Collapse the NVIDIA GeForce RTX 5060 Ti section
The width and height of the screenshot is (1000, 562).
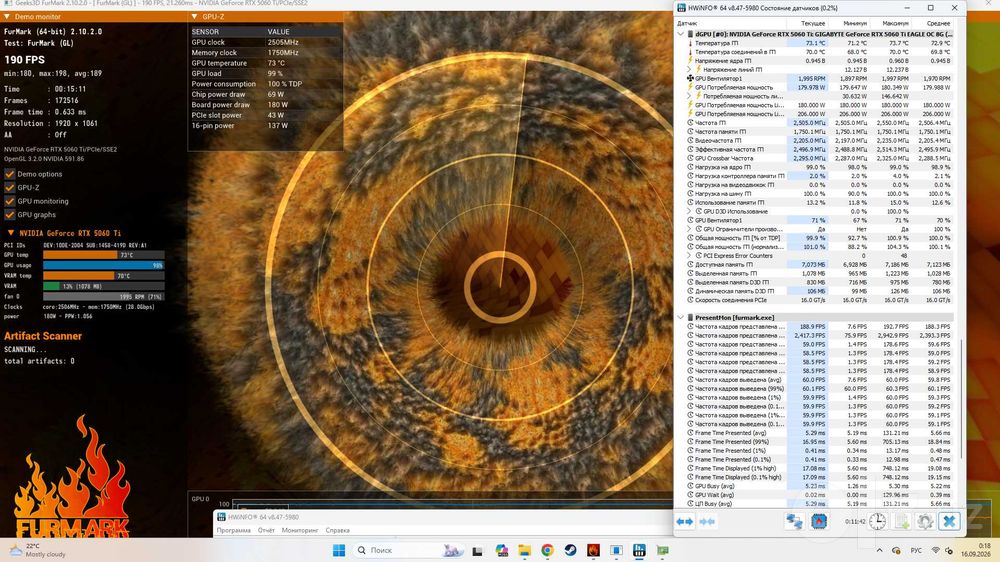pyautogui.click(x=10, y=233)
